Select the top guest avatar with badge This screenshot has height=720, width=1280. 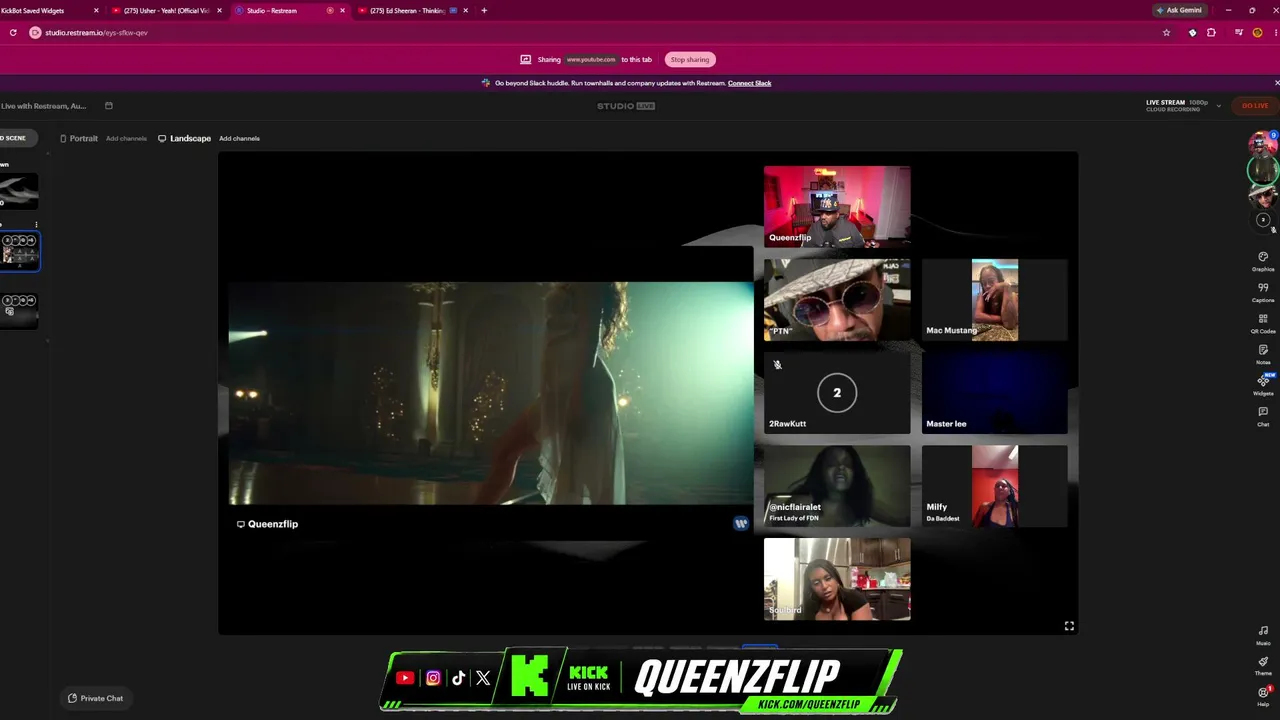[x=1262, y=144]
